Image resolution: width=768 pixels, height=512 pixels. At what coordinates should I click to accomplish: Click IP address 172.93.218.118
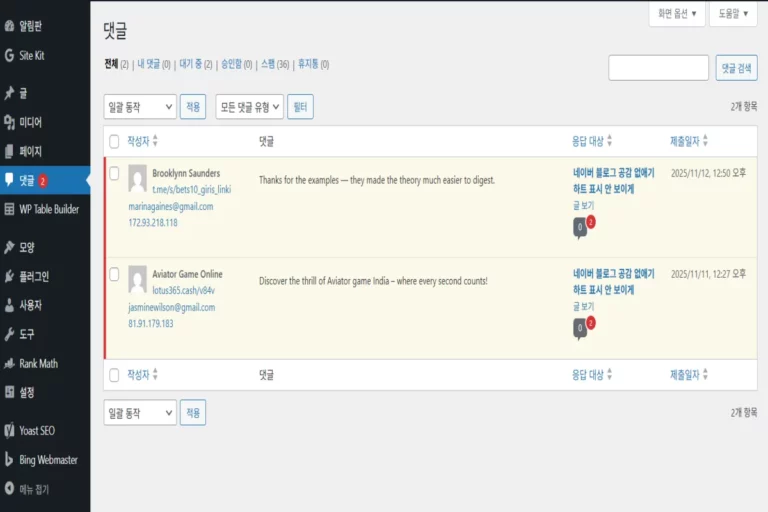coord(153,222)
